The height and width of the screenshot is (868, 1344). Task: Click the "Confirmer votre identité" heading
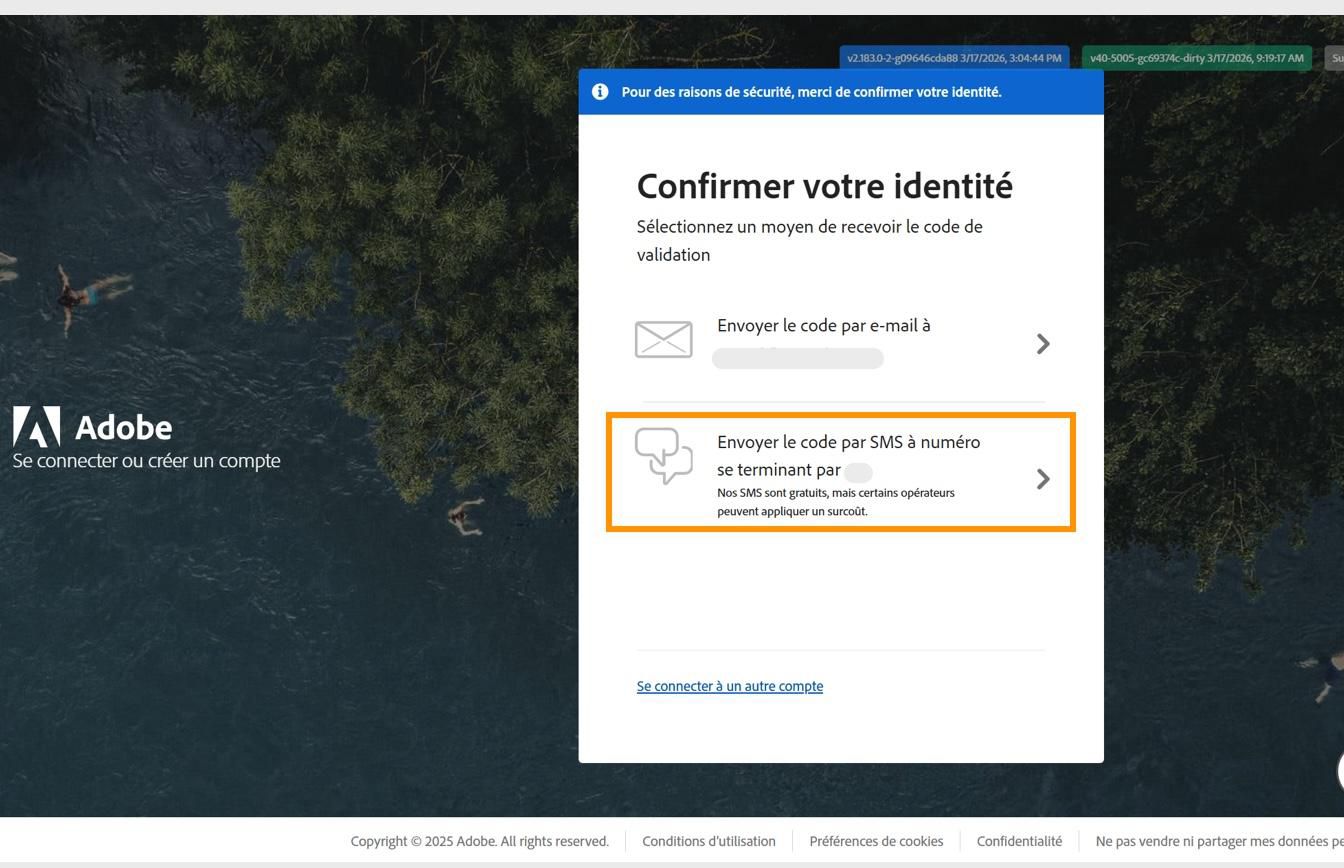[825, 186]
